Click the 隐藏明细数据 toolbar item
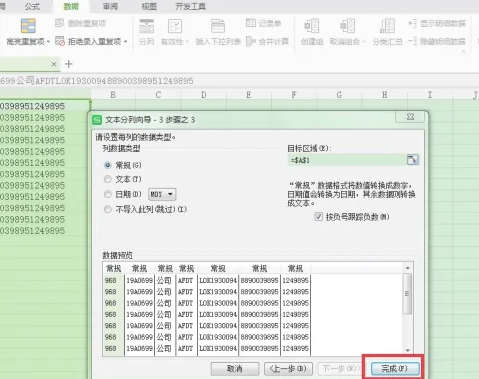This screenshot has width=479, height=379. coord(437,41)
